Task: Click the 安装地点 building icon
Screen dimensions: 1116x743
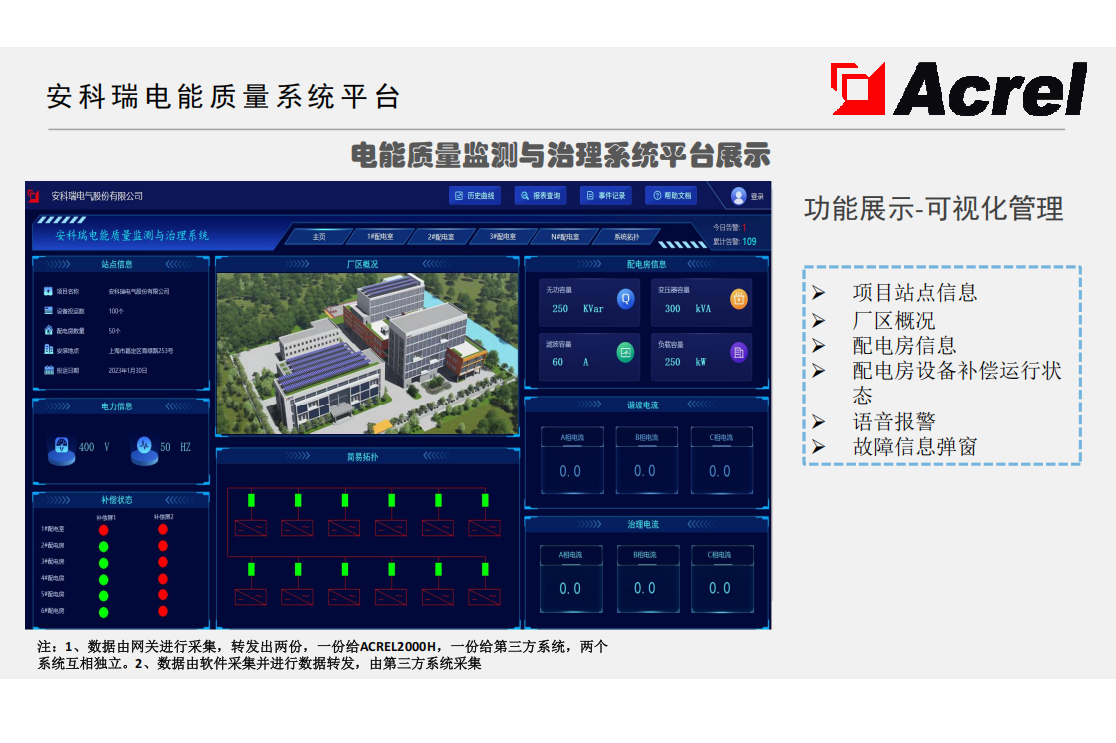Action: 48,349
